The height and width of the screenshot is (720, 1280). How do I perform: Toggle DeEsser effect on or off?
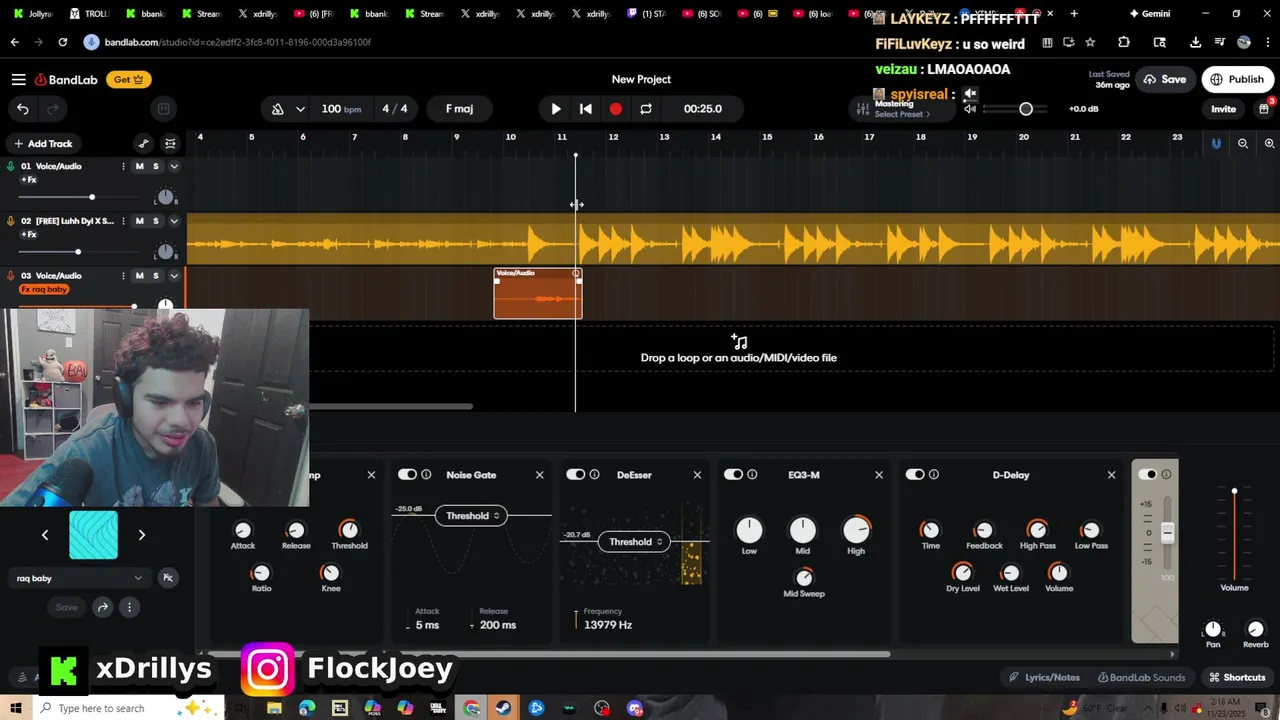(575, 475)
